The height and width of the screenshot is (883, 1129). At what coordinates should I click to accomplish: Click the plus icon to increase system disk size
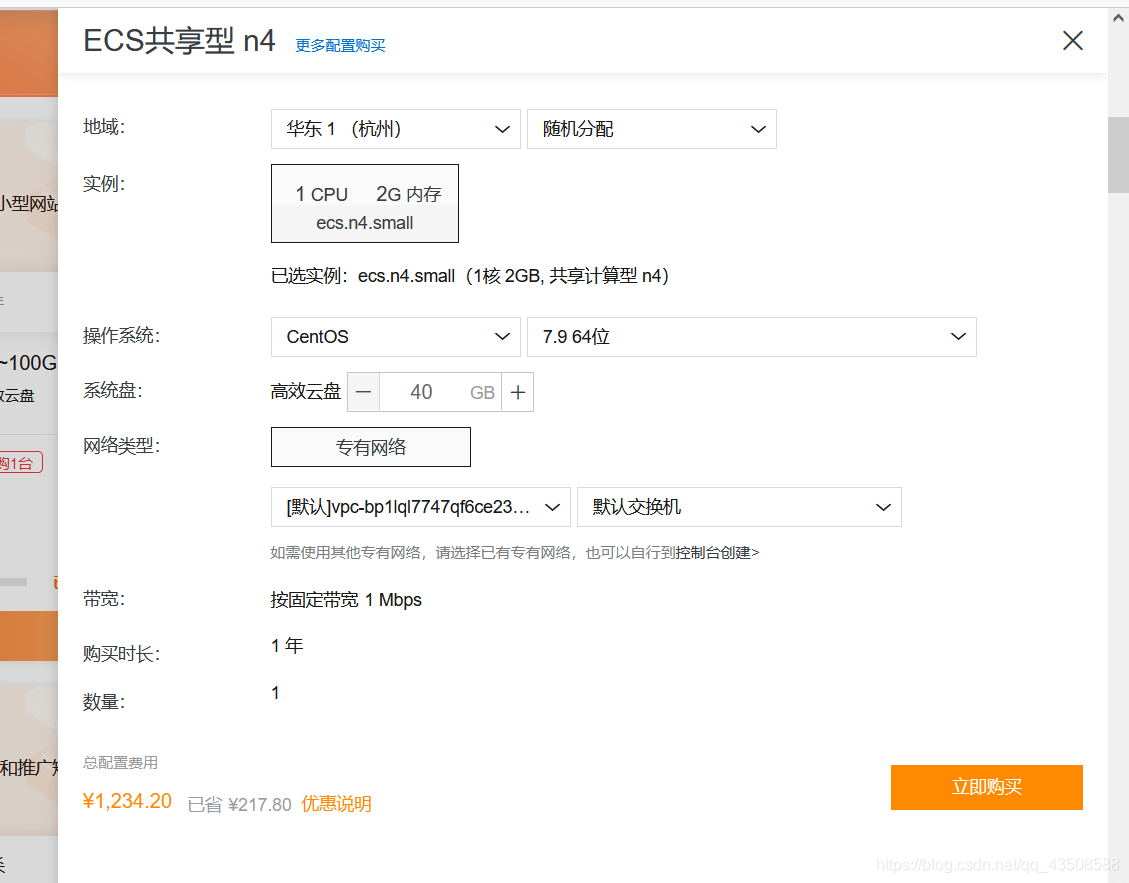click(x=518, y=391)
